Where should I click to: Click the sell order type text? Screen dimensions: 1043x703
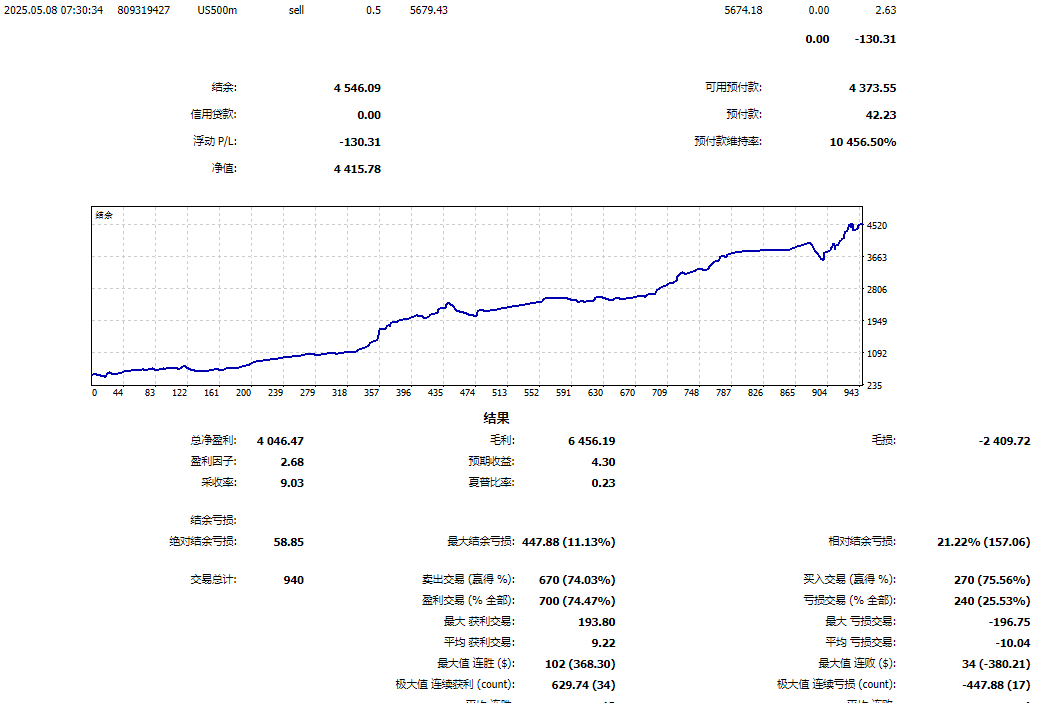(296, 10)
